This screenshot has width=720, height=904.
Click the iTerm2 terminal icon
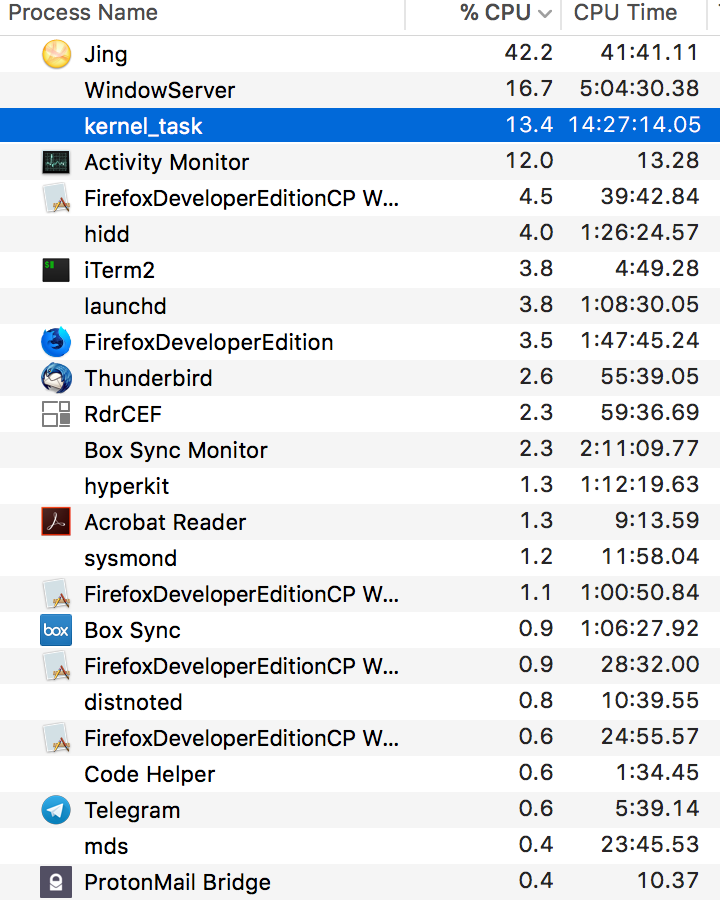pyautogui.click(x=56, y=270)
